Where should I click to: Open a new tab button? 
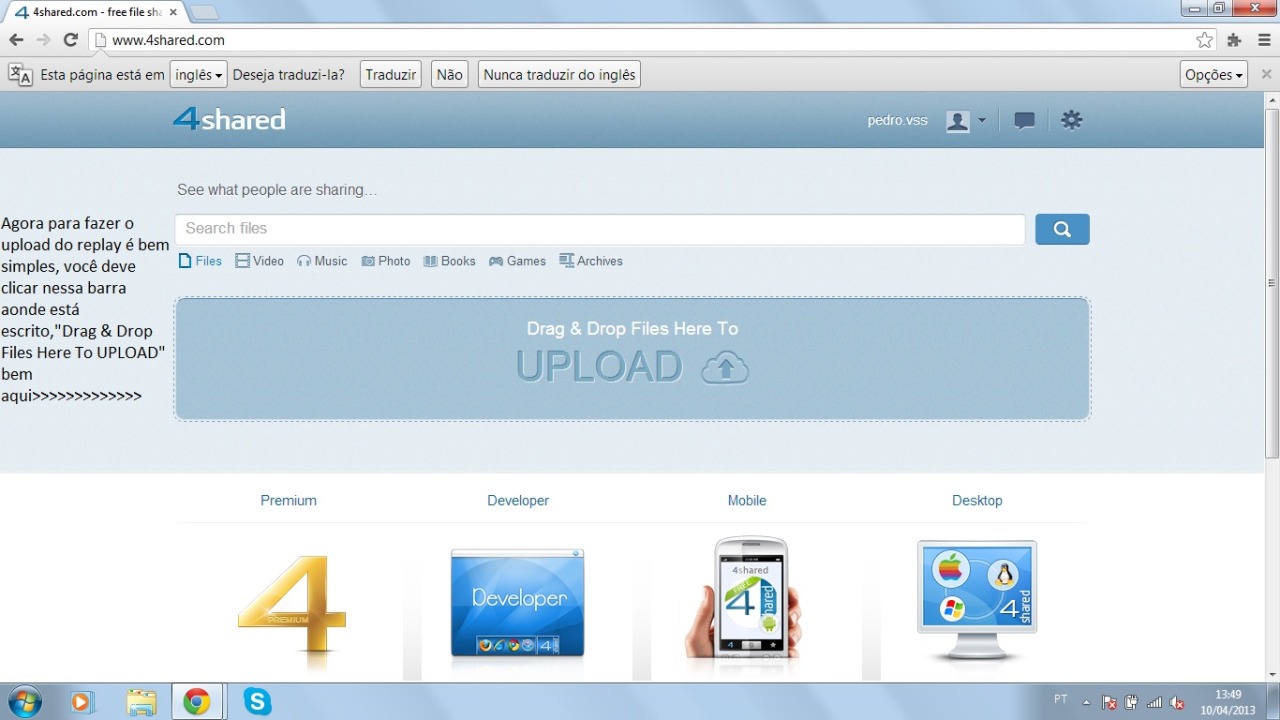click(204, 12)
